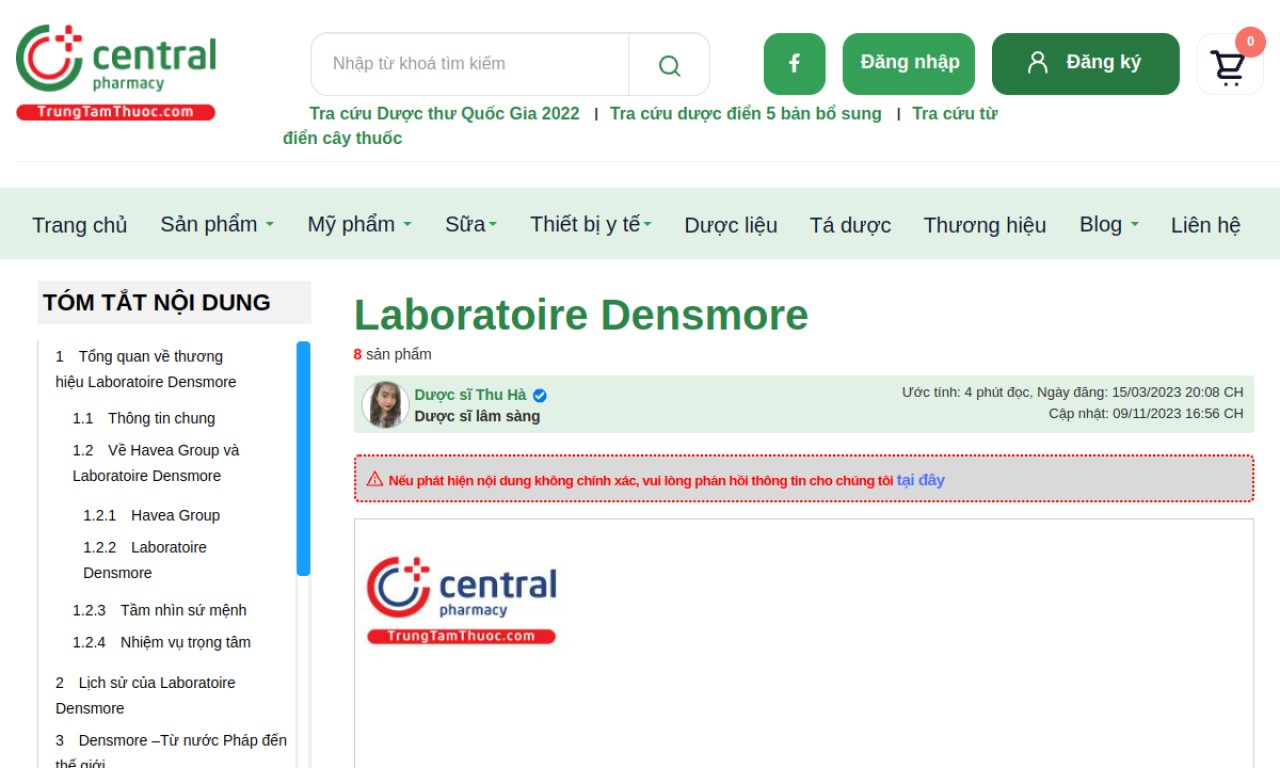
Task: Click the Ngày đăng 15/03/2023 text
Action: click(1140, 392)
